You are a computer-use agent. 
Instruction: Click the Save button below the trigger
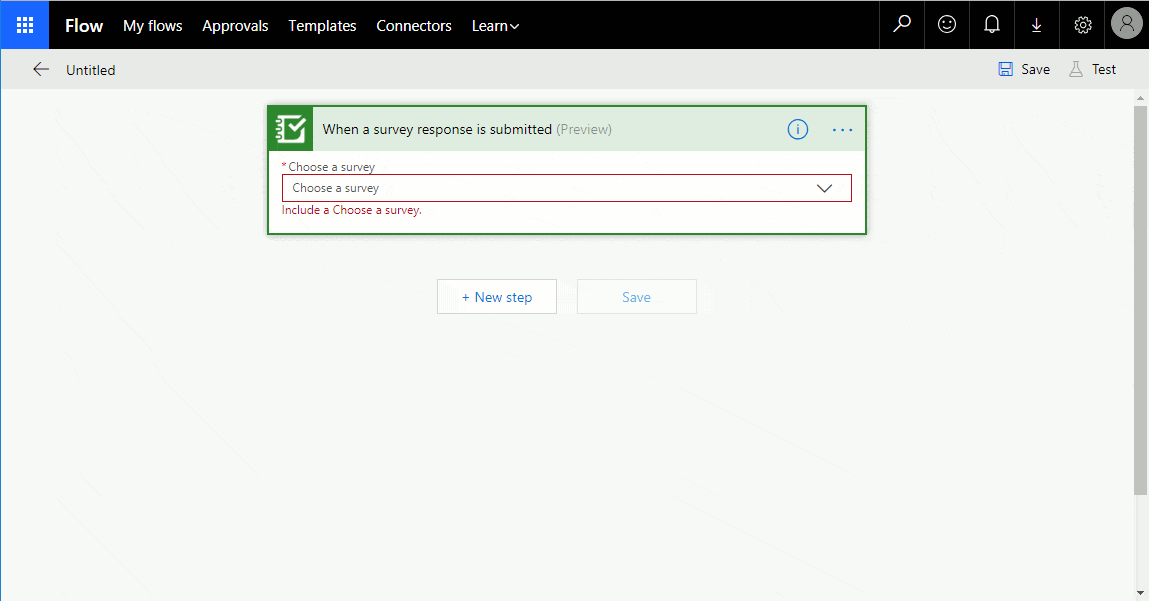pos(636,297)
